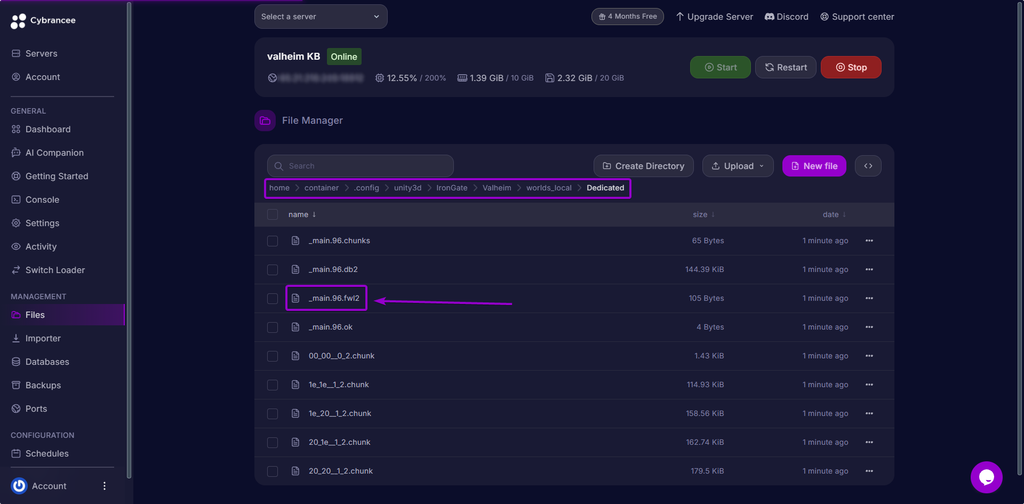Navigate to IronGate in breadcrumb
Screen dimensions: 1024x504
point(452,188)
